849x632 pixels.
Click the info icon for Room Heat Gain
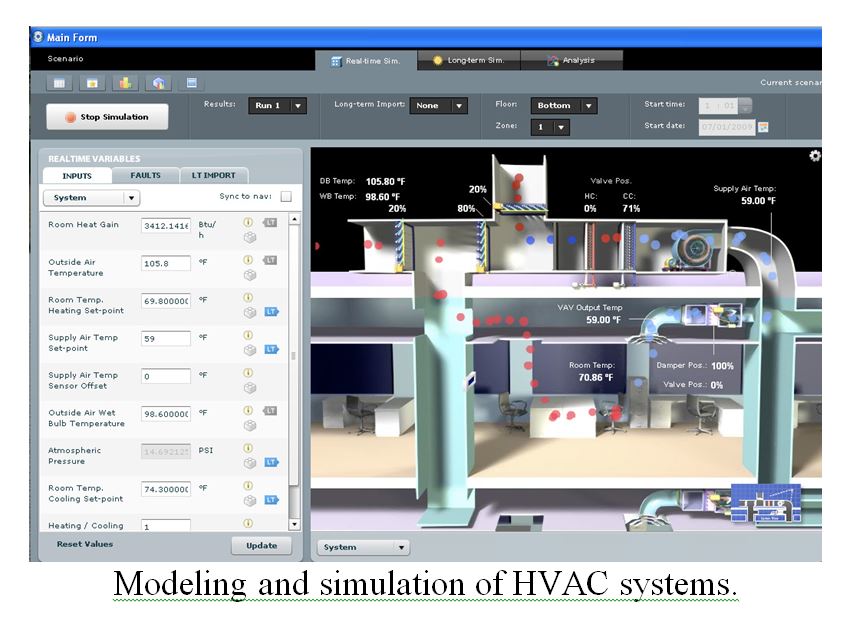[x=248, y=221]
